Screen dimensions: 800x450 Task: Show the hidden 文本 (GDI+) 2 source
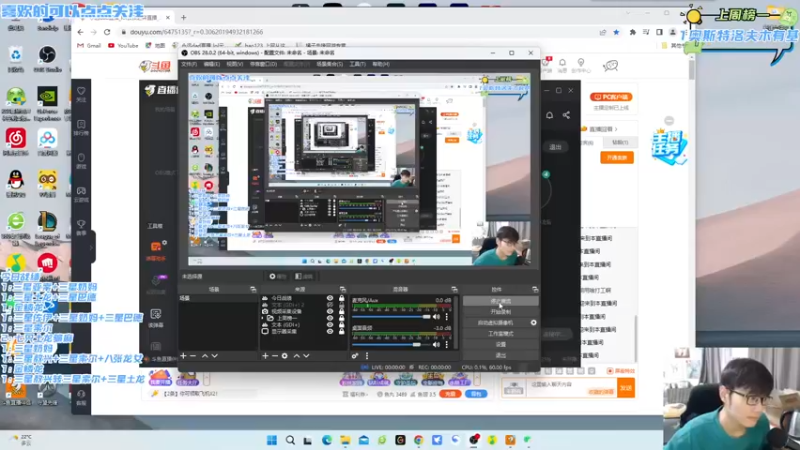click(330, 305)
